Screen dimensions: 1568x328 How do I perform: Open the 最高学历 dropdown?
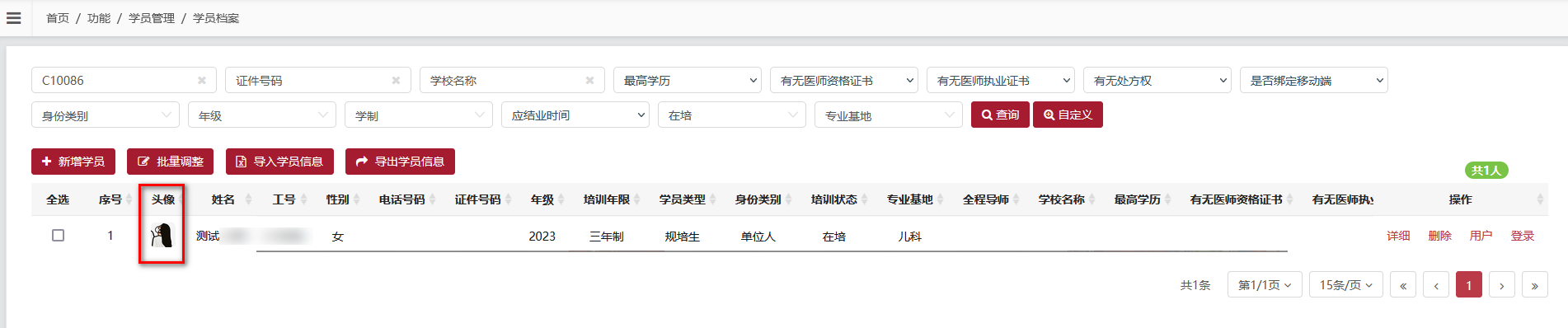[x=688, y=80]
